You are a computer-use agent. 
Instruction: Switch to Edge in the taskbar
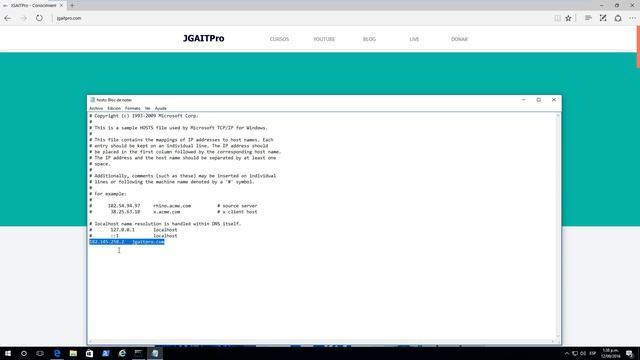click(x=57, y=353)
